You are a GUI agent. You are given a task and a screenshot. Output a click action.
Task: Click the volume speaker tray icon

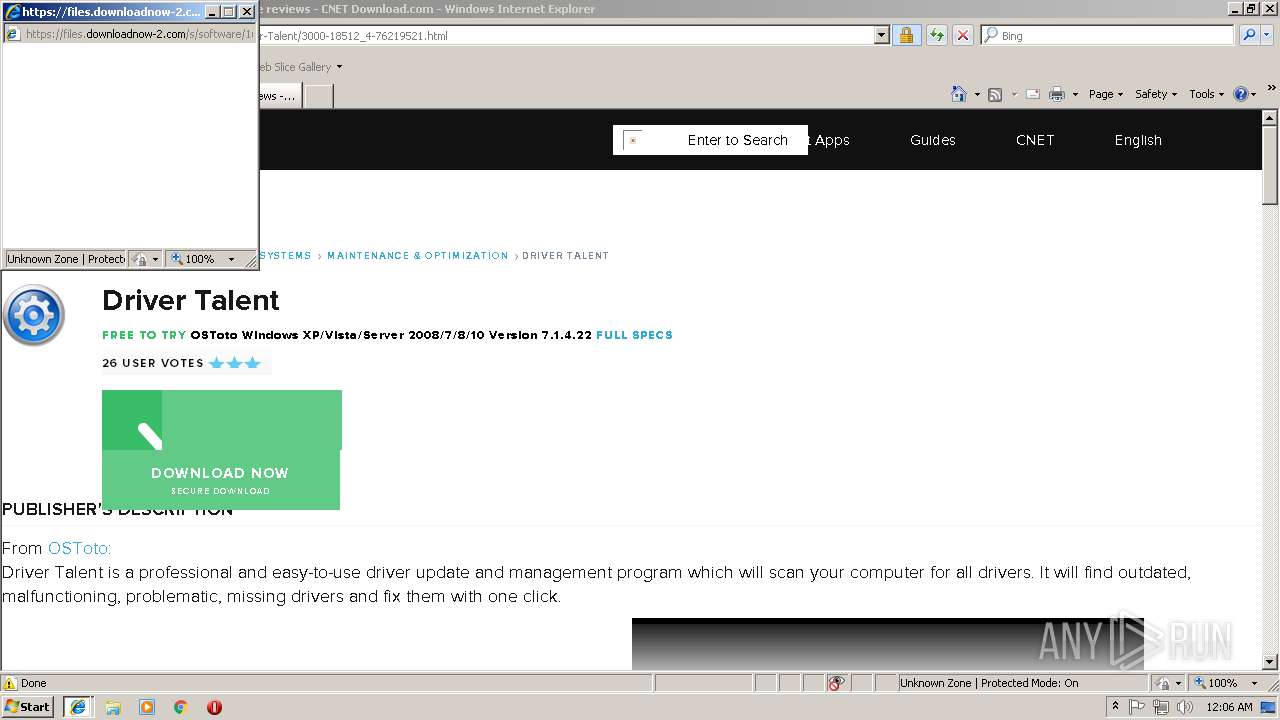(1185, 707)
